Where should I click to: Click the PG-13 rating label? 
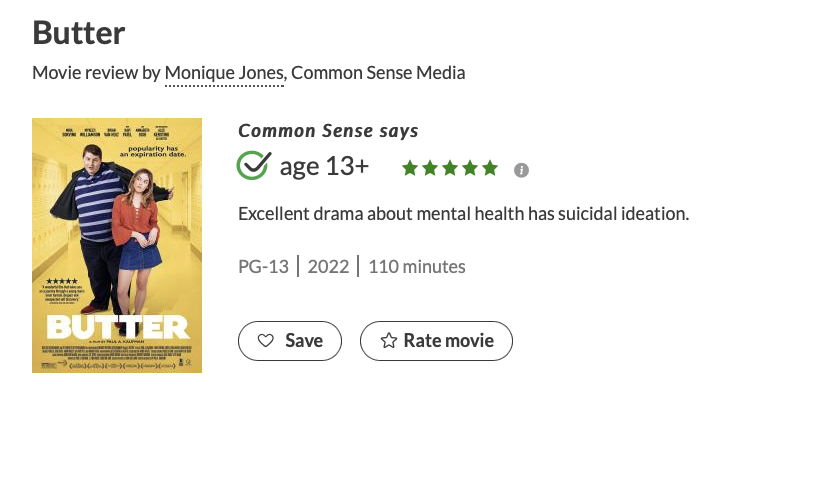(264, 267)
